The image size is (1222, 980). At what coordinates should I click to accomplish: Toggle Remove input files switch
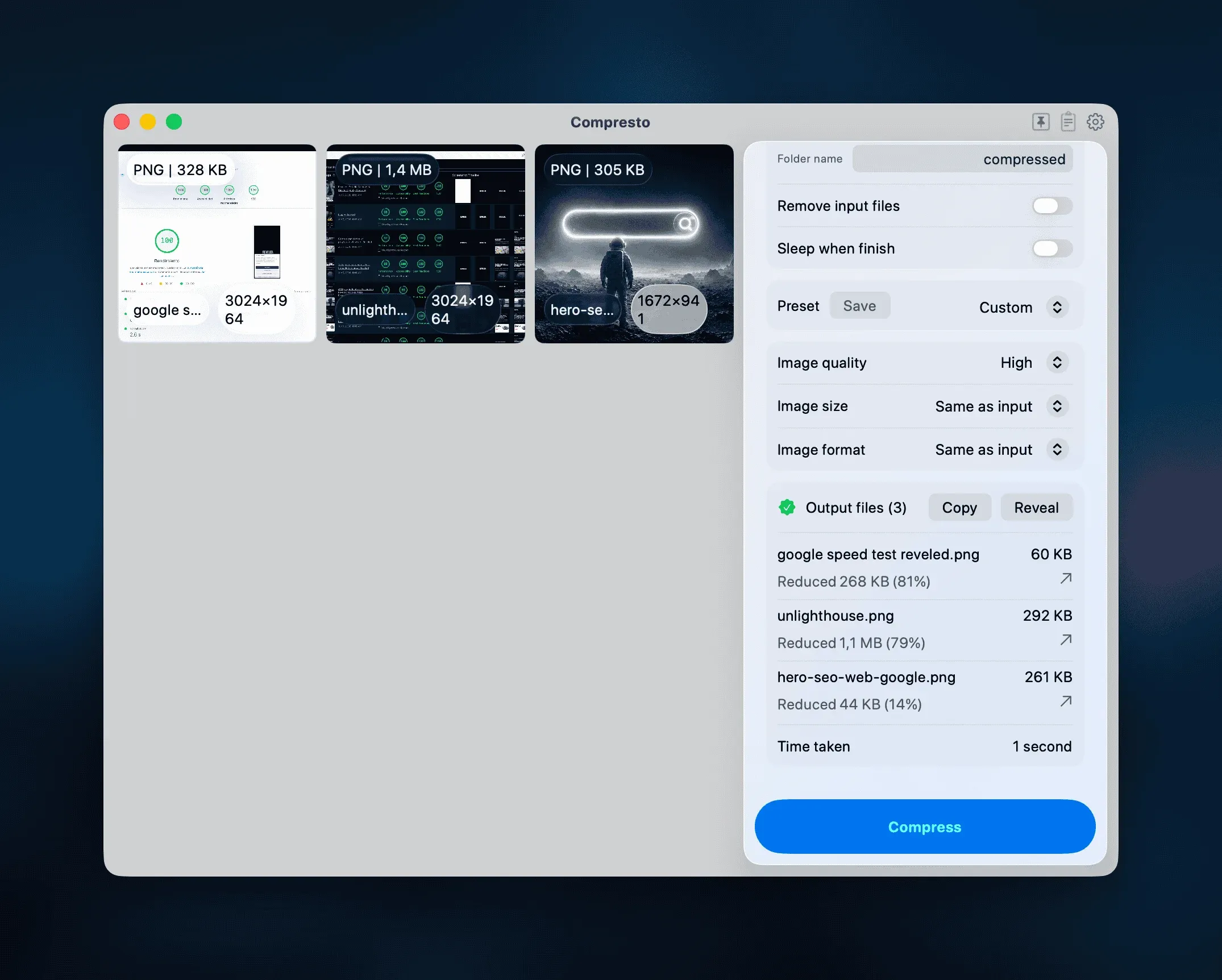1052,206
